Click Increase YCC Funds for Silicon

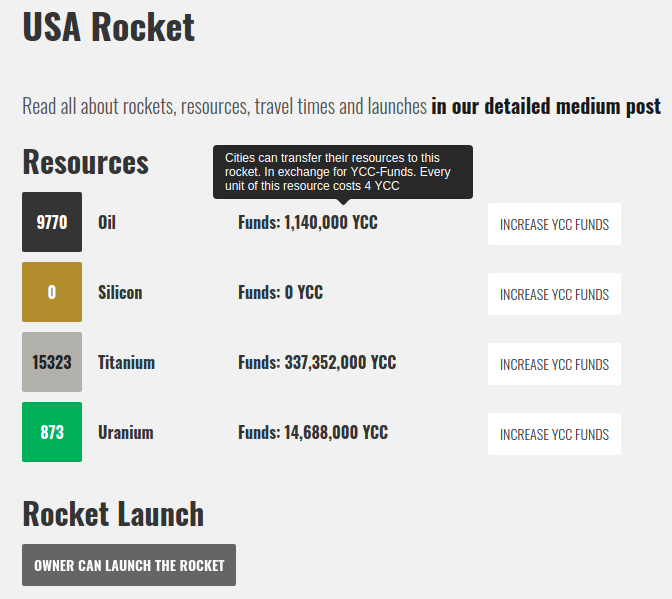tap(554, 295)
